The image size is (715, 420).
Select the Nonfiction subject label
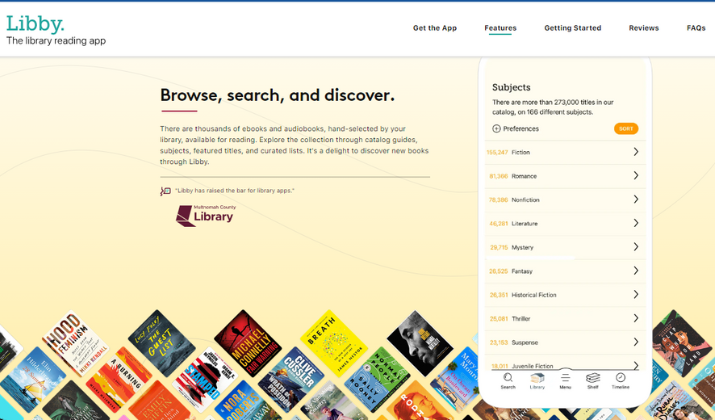[525, 200]
